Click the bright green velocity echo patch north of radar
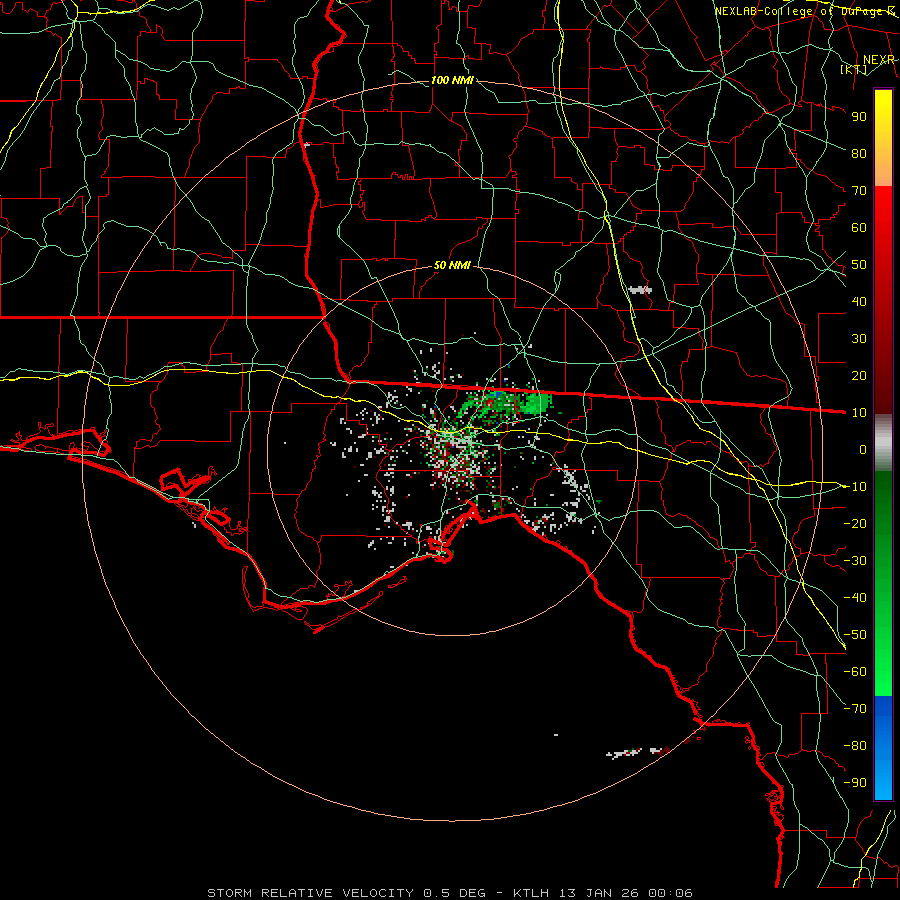The height and width of the screenshot is (900, 900). [x=535, y=403]
